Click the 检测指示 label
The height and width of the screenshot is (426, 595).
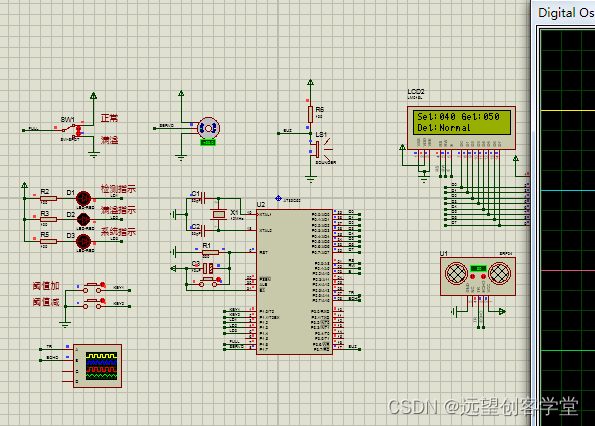coord(118,189)
